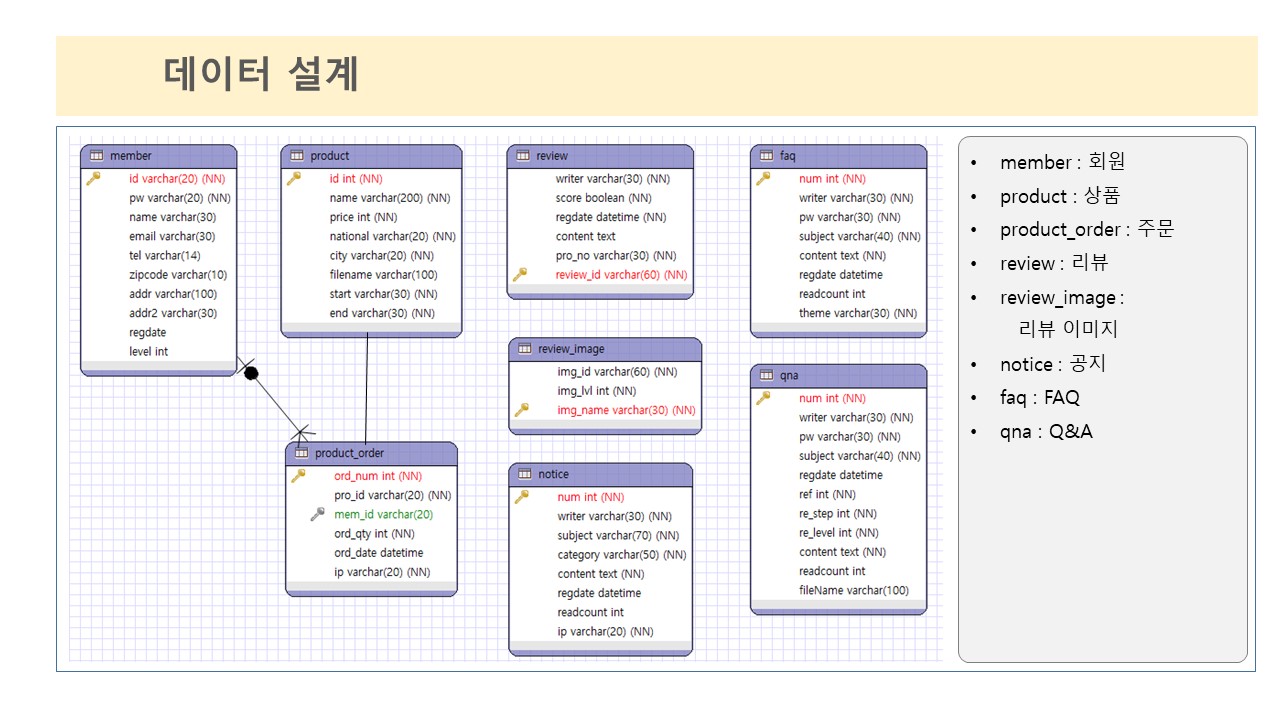Click the key icon beside img_name
Viewport: 1280px width, 720px height.
tap(522, 410)
